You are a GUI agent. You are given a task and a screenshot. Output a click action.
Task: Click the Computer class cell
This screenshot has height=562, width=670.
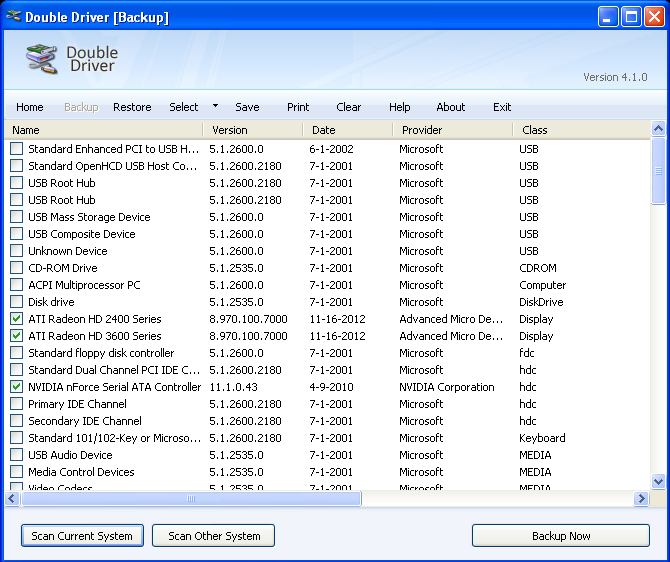click(x=542, y=285)
